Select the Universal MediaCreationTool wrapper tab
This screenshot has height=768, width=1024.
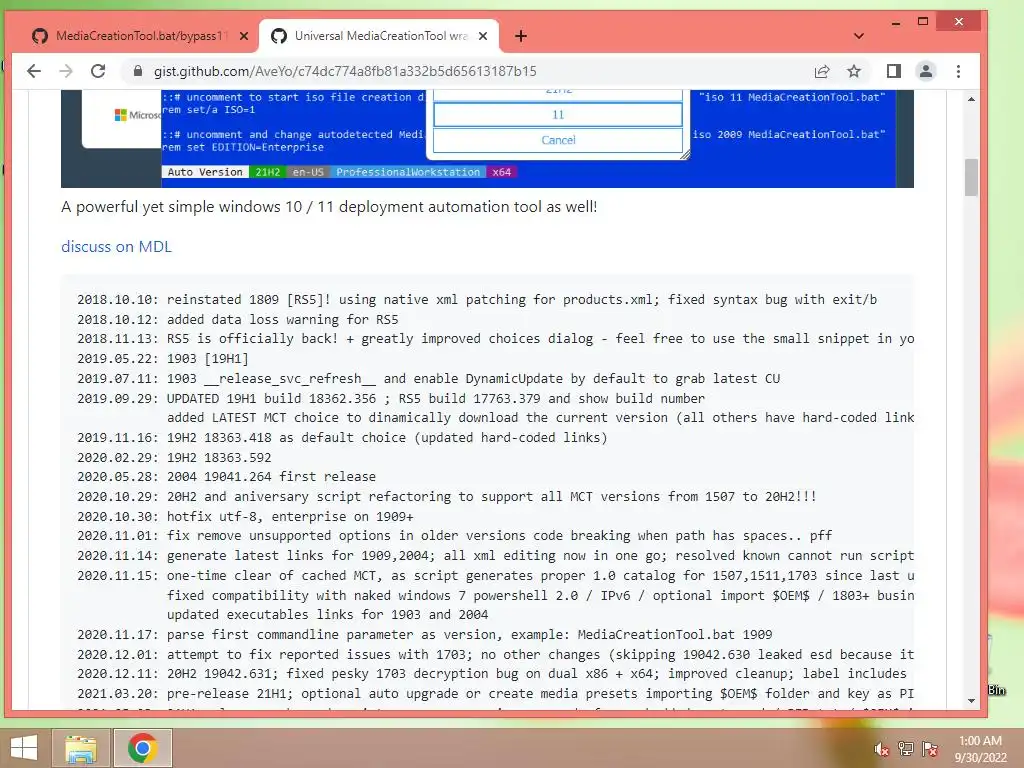point(379,36)
